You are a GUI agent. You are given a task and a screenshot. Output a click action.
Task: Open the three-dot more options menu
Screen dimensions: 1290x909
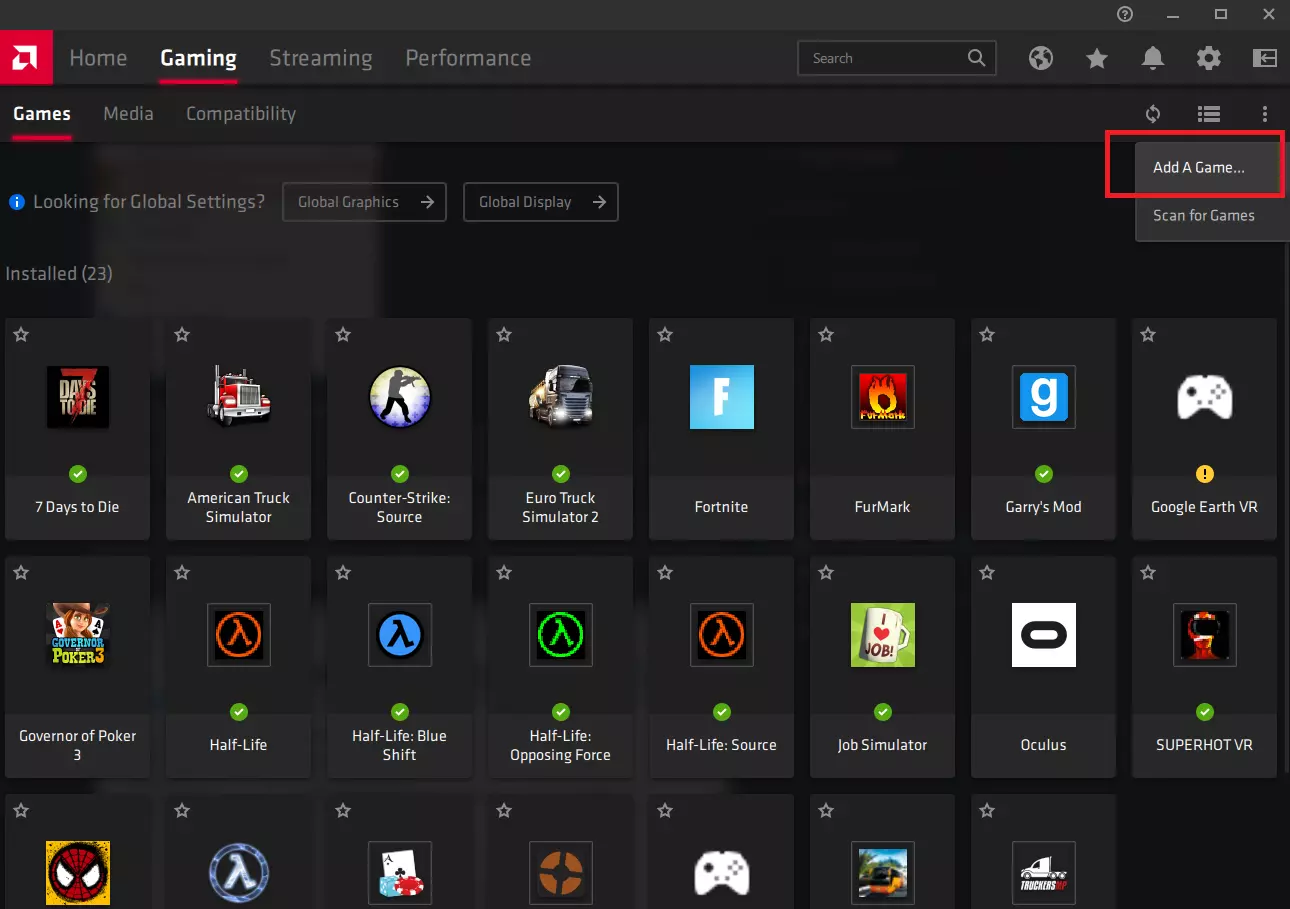(1265, 114)
